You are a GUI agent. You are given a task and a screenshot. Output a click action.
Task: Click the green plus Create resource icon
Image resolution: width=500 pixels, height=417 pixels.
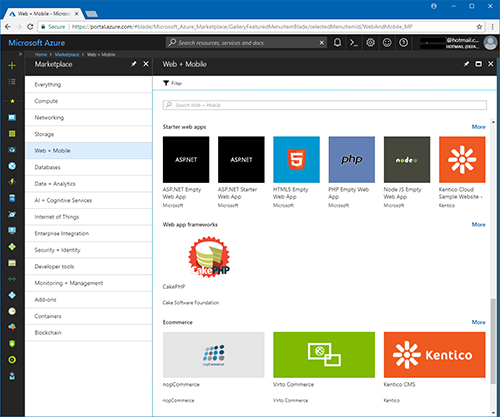pos(12,65)
